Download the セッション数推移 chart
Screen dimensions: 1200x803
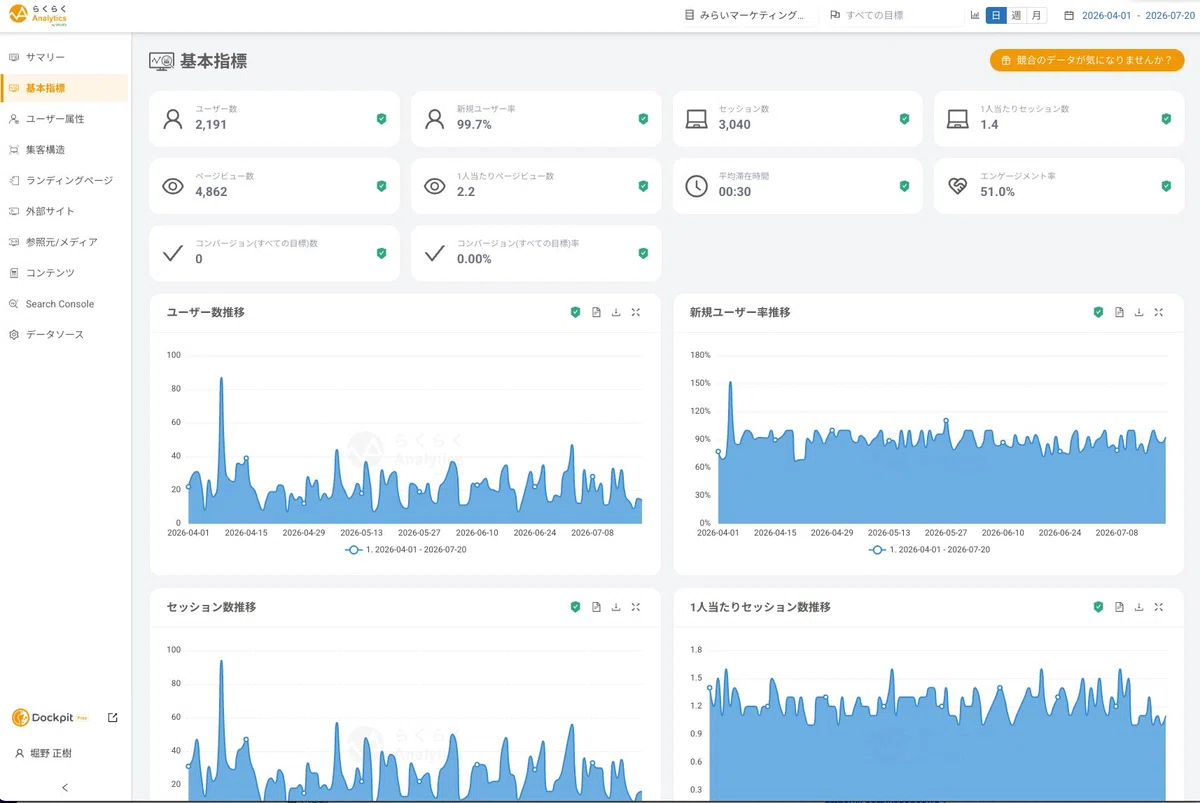[616, 607]
